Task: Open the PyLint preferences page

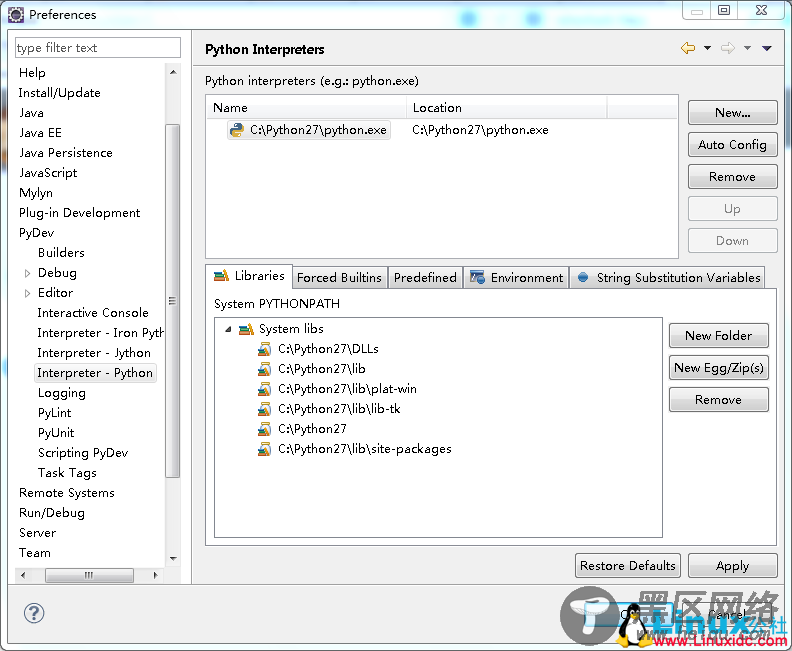Action: point(55,413)
